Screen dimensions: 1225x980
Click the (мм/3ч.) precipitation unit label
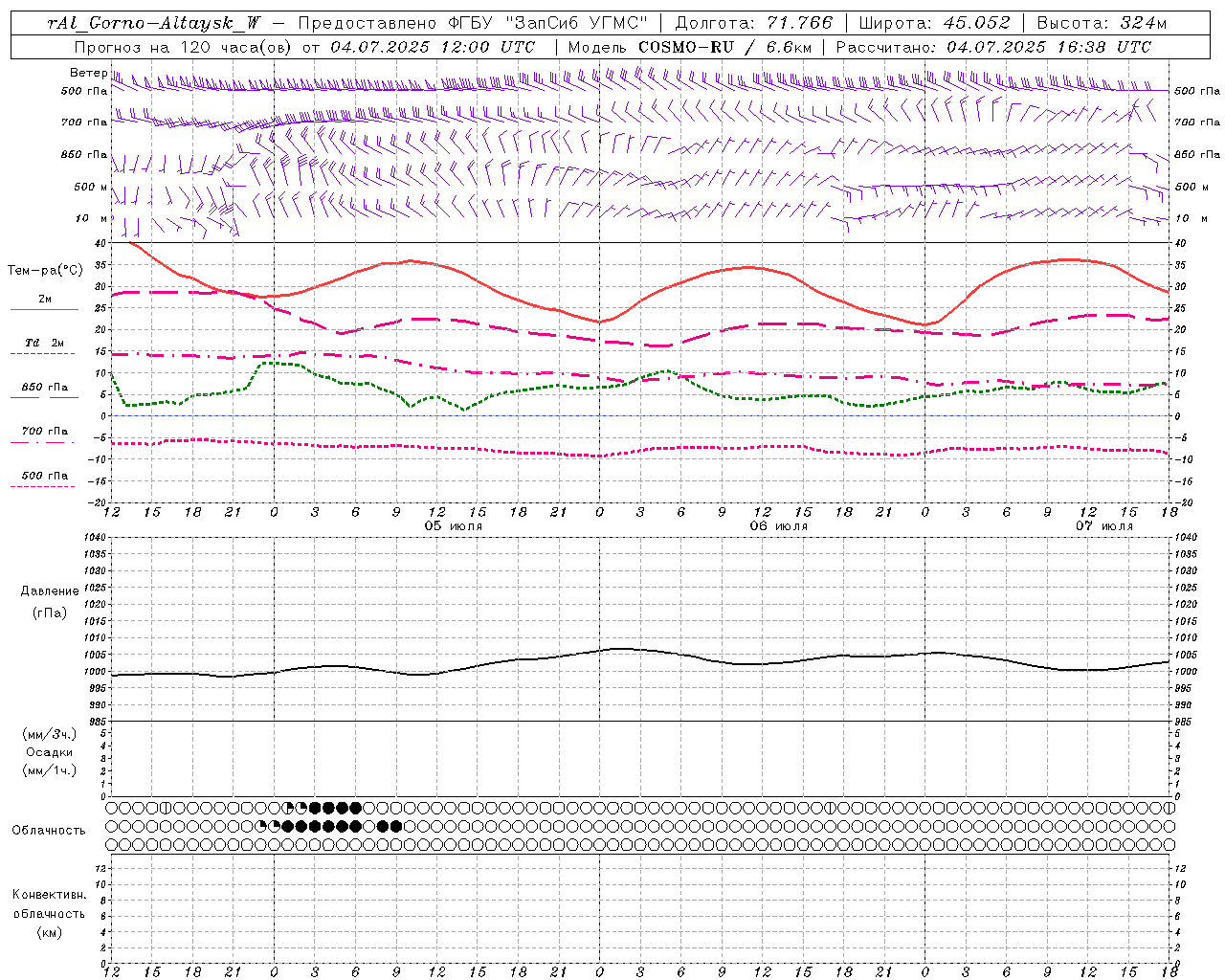click(50, 734)
